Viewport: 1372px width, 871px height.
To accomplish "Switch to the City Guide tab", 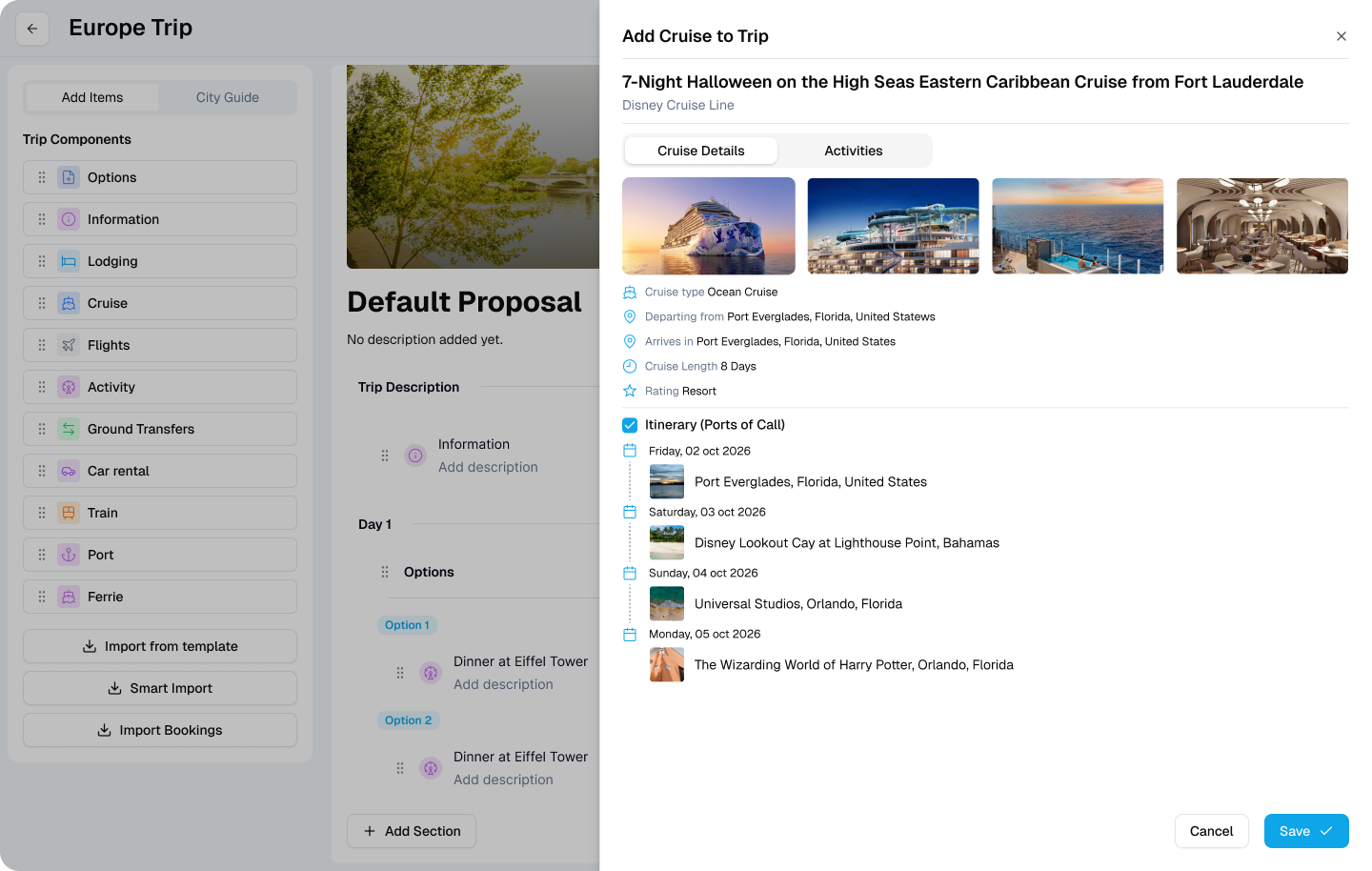I will 228,97.
